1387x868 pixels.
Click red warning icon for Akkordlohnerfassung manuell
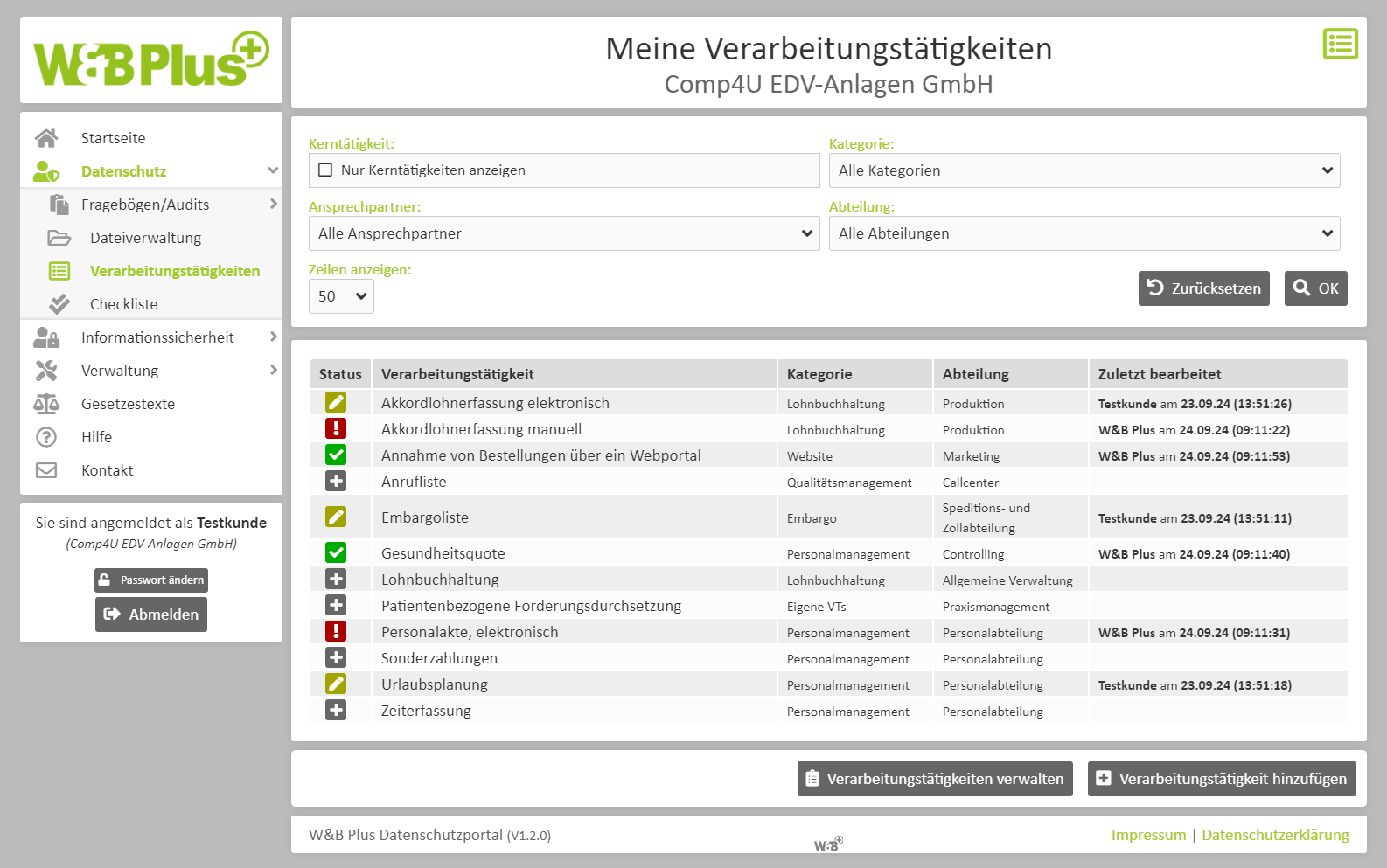336,428
